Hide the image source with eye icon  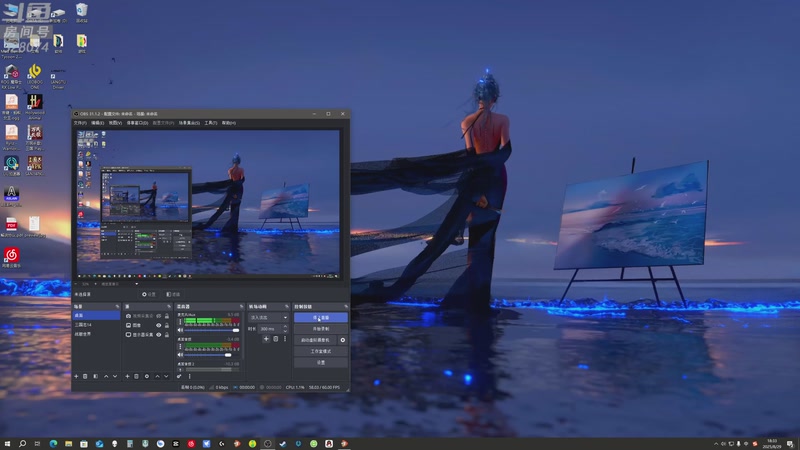(159, 326)
